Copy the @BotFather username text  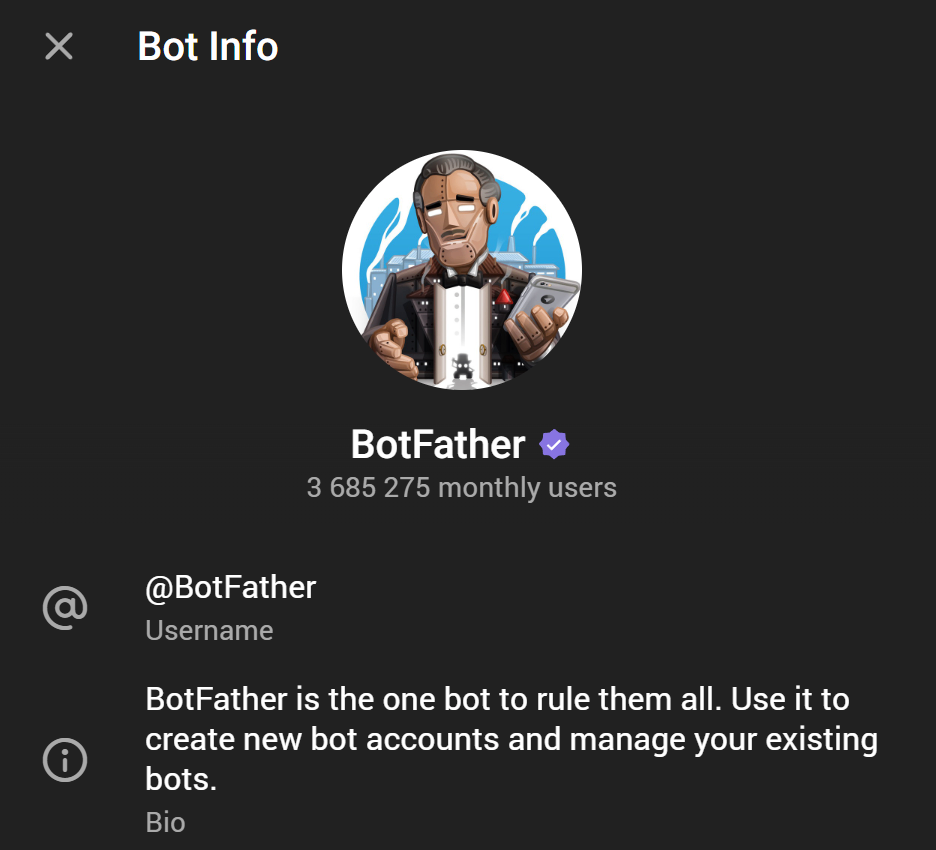click(x=231, y=587)
